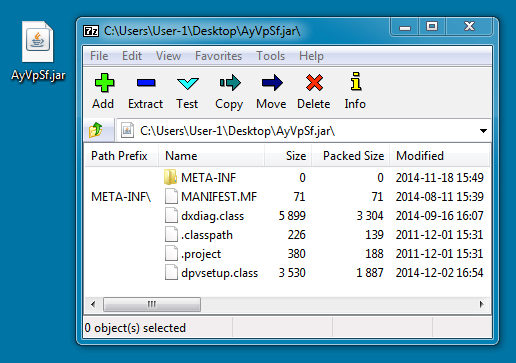Image resolution: width=516 pixels, height=363 pixels.
Task: Click the red Delete toolbar button
Action: click(314, 91)
